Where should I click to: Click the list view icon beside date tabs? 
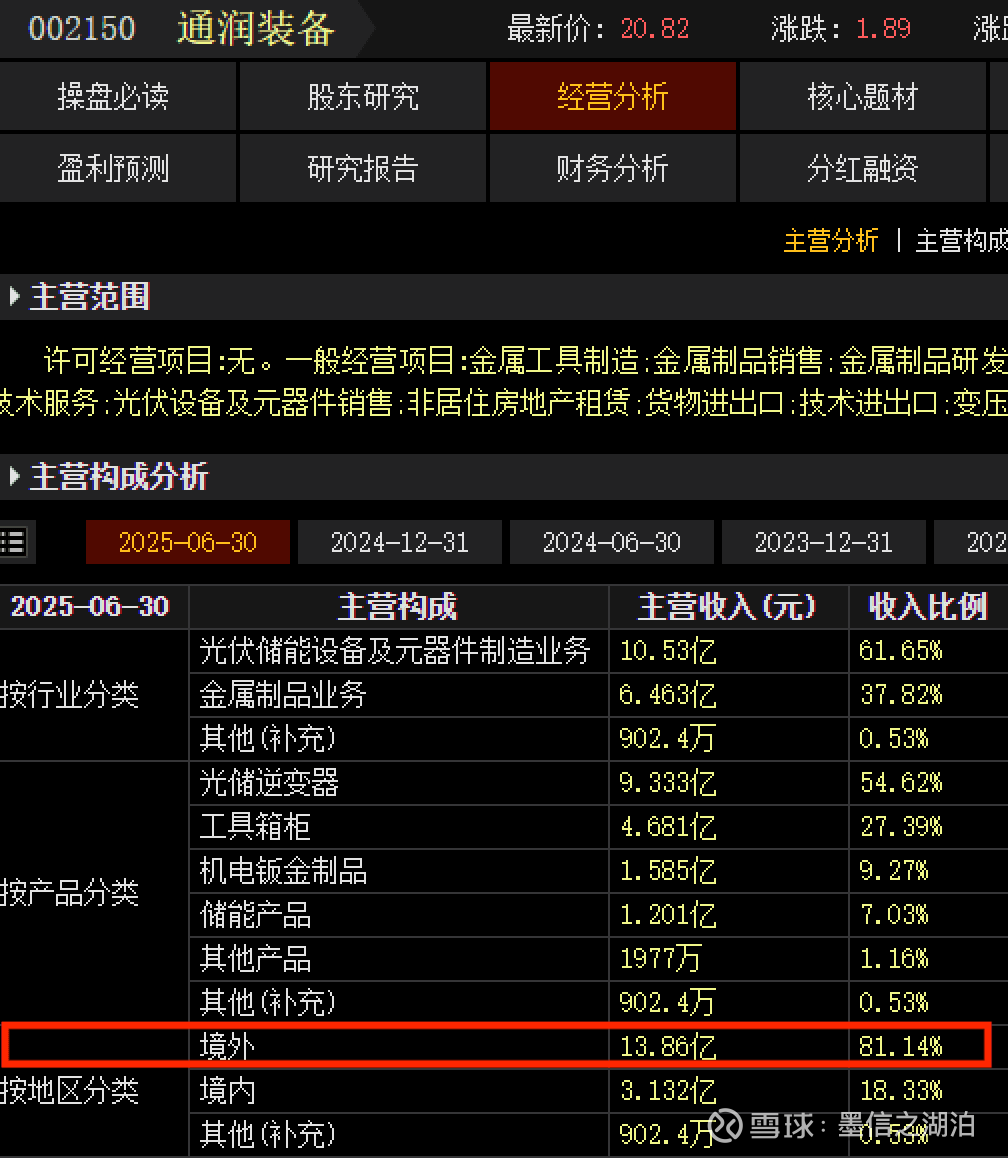[13, 541]
